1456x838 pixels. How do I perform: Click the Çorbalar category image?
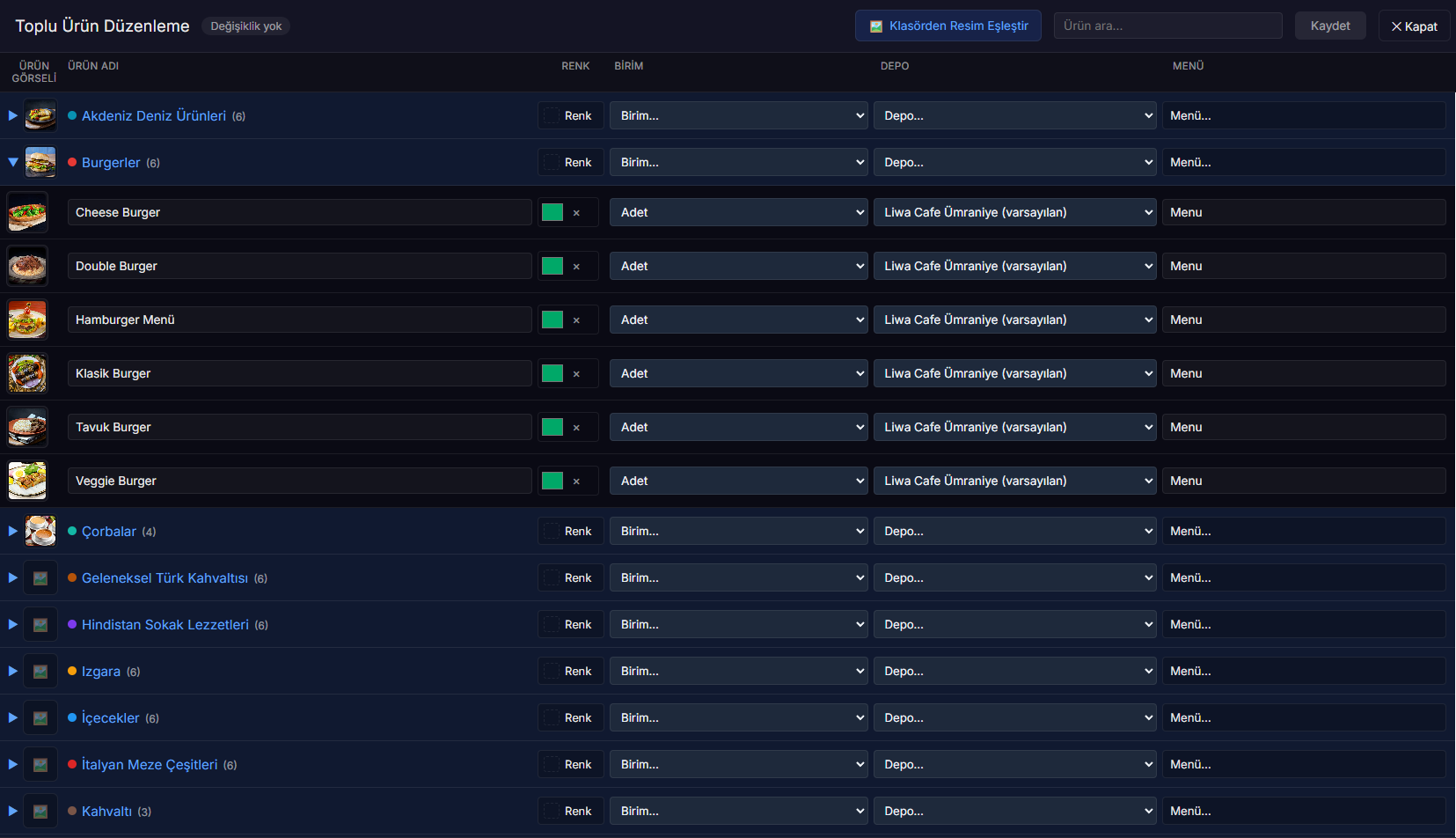point(40,532)
